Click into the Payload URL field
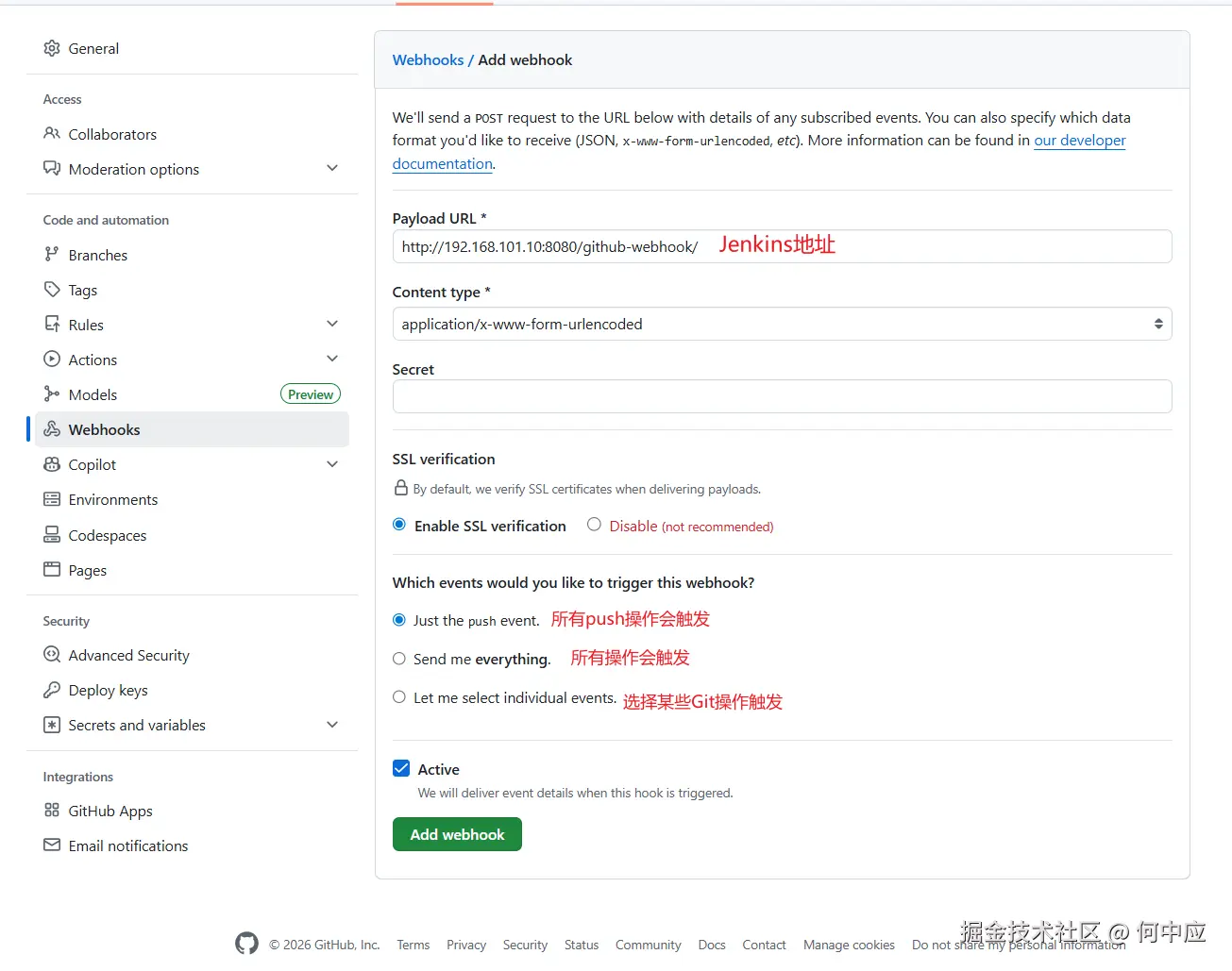The height and width of the screenshot is (971, 1232). (782, 246)
